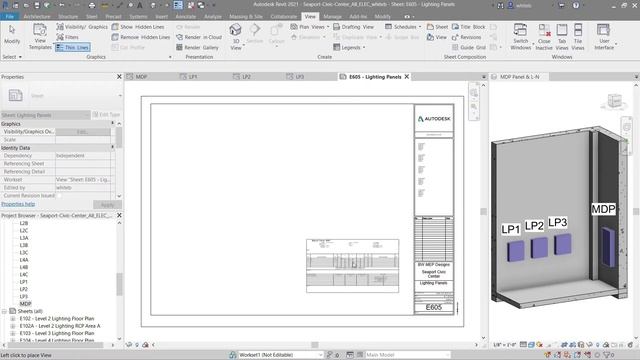Switch to LP1 view tab
The width and height of the screenshot is (640, 360).
click(193, 77)
